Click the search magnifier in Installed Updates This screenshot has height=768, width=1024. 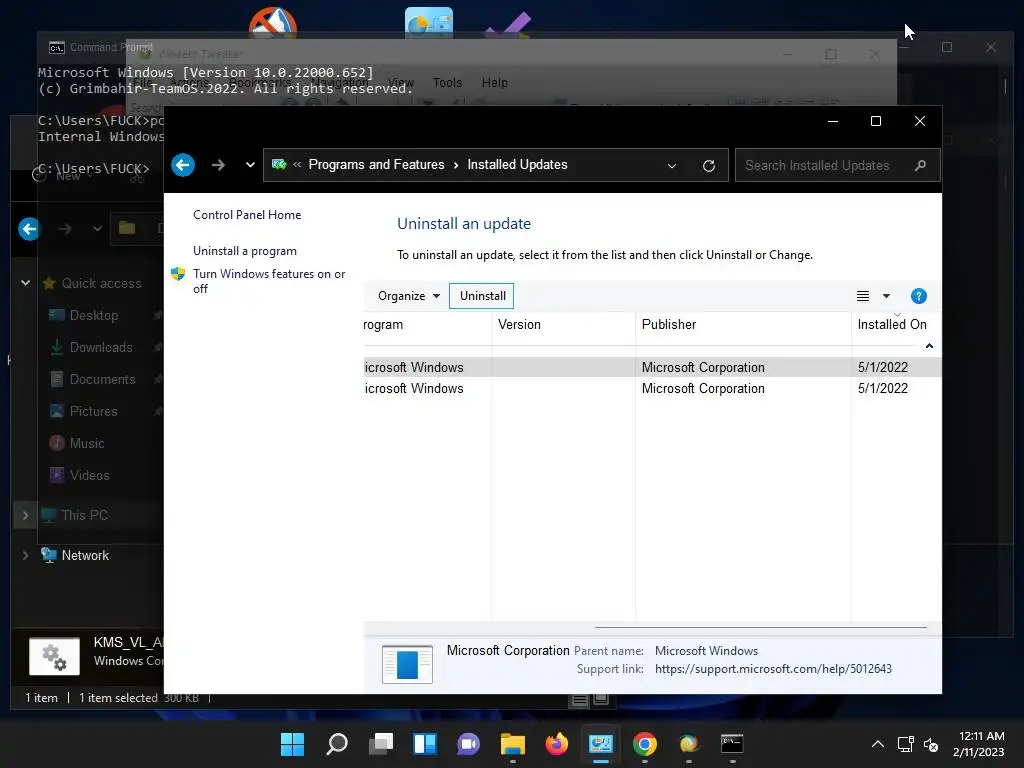[920, 165]
